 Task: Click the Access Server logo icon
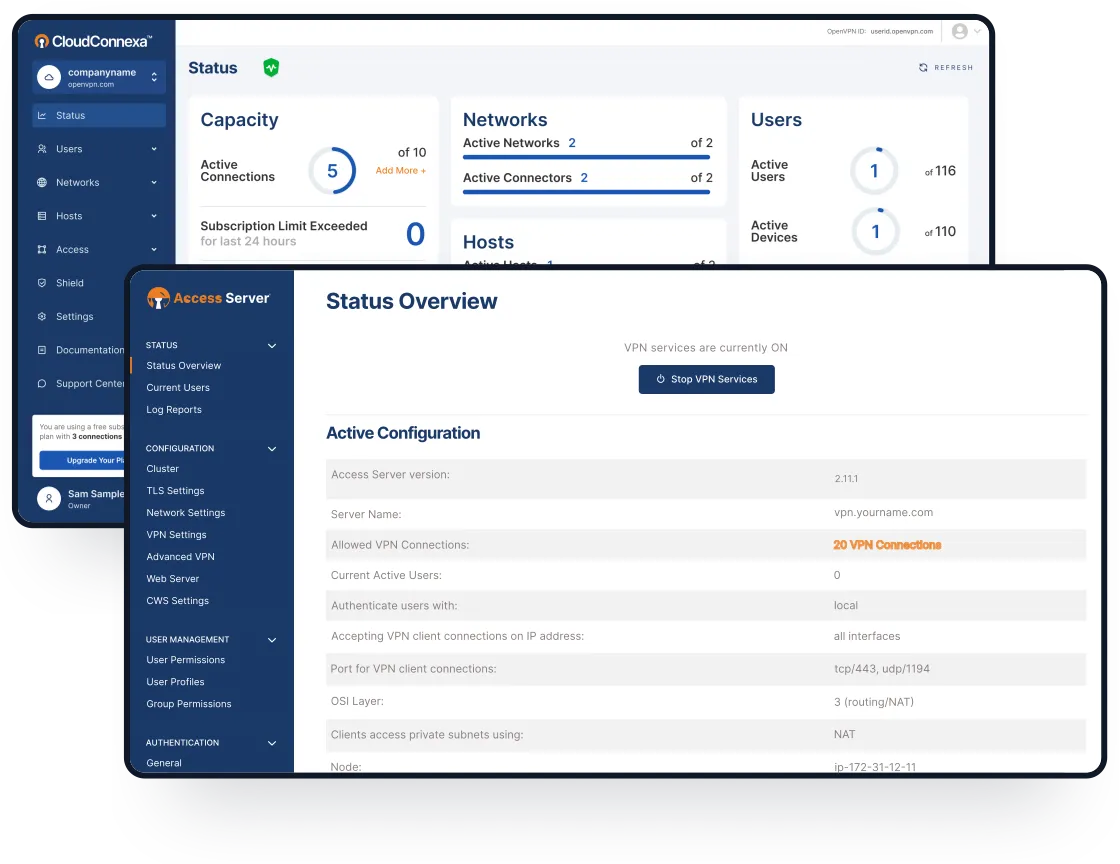(x=158, y=298)
